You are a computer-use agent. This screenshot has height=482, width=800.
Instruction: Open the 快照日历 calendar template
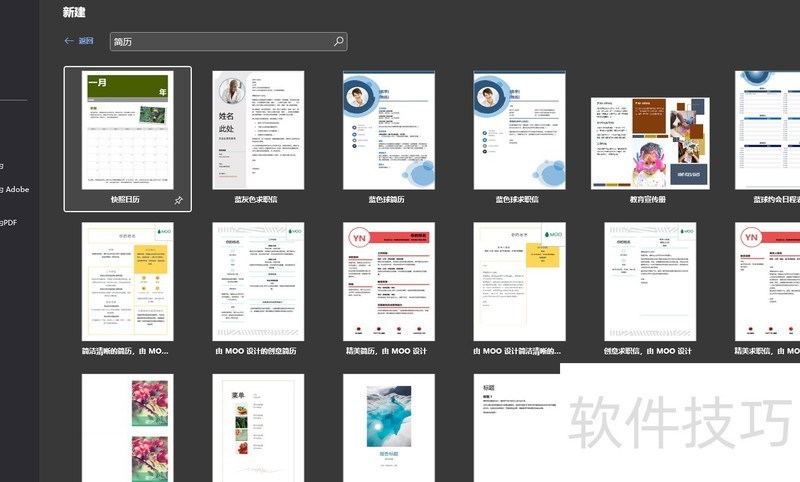coord(128,130)
